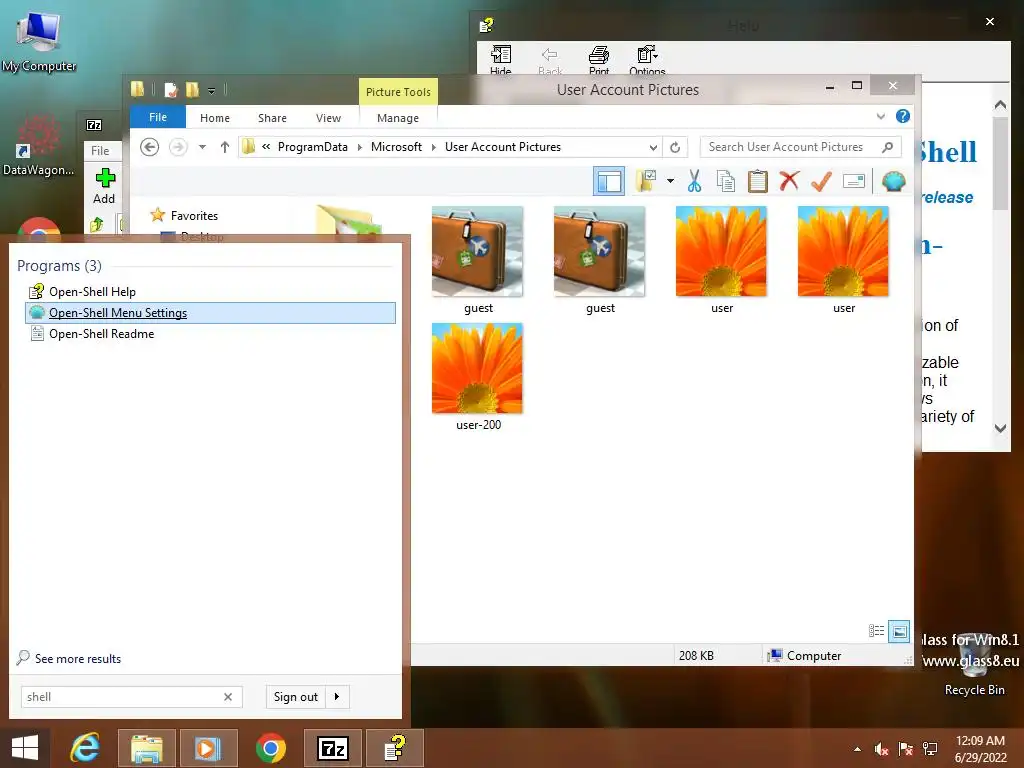Click Microsoft in the address breadcrumb

click(x=396, y=147)
